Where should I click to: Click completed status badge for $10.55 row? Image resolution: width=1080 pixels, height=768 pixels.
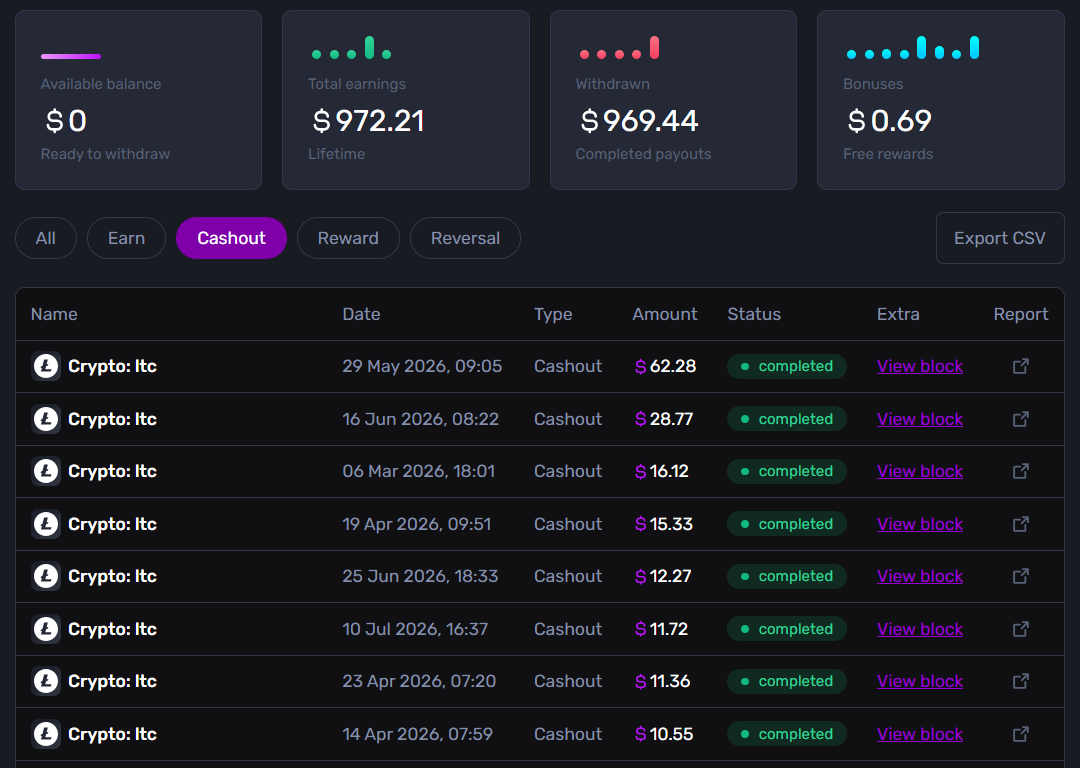787,734
